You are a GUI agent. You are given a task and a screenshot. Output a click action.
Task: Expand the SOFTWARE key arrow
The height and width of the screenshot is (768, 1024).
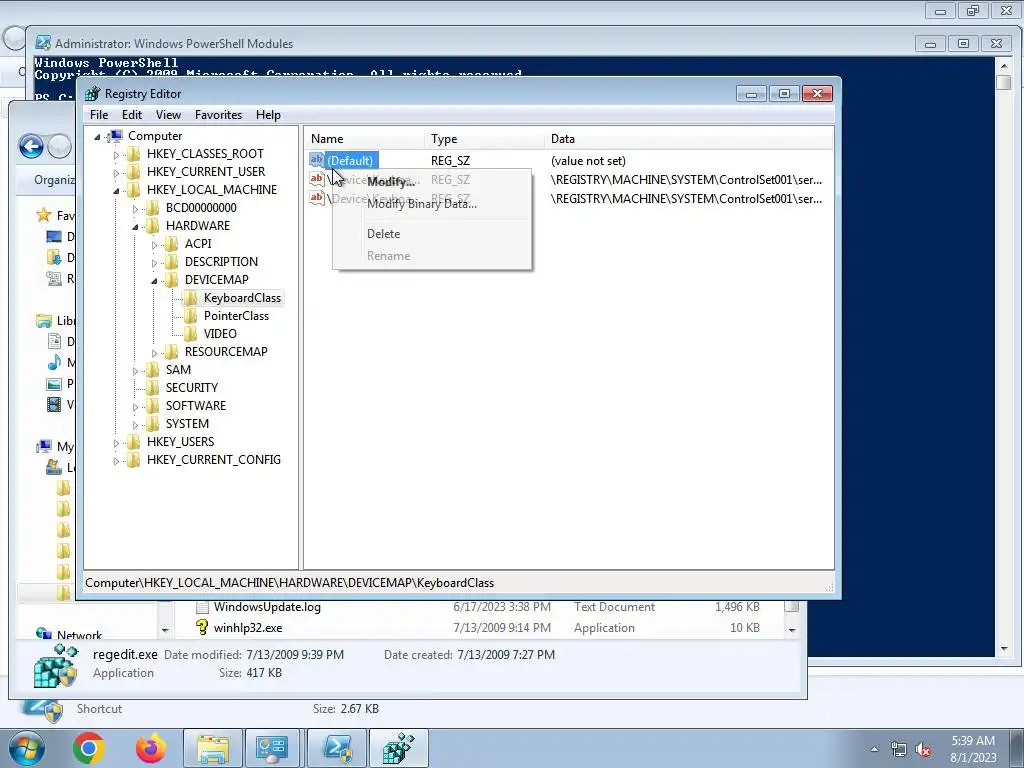(135, 407)
